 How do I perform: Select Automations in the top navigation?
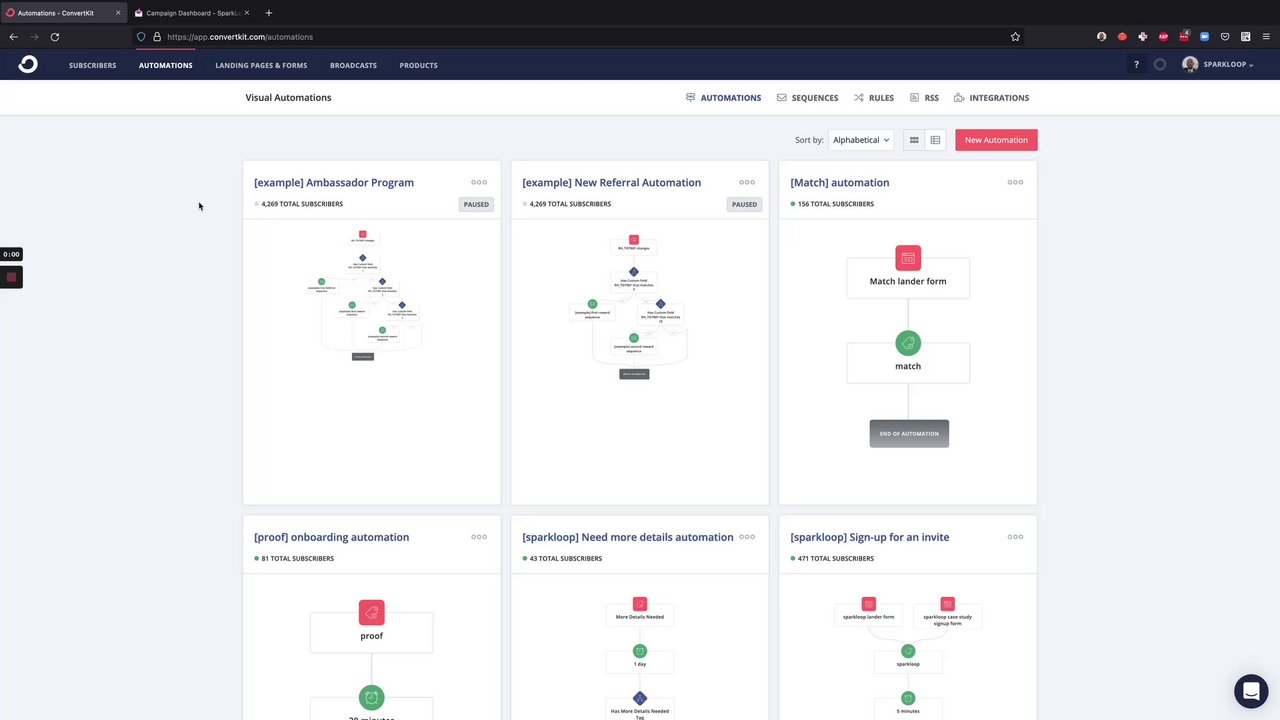tap(165, 65)
